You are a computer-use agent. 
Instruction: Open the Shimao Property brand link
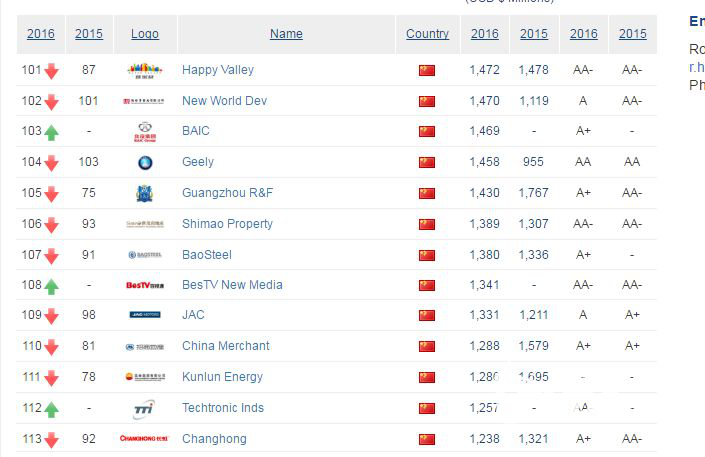point(228,224)
